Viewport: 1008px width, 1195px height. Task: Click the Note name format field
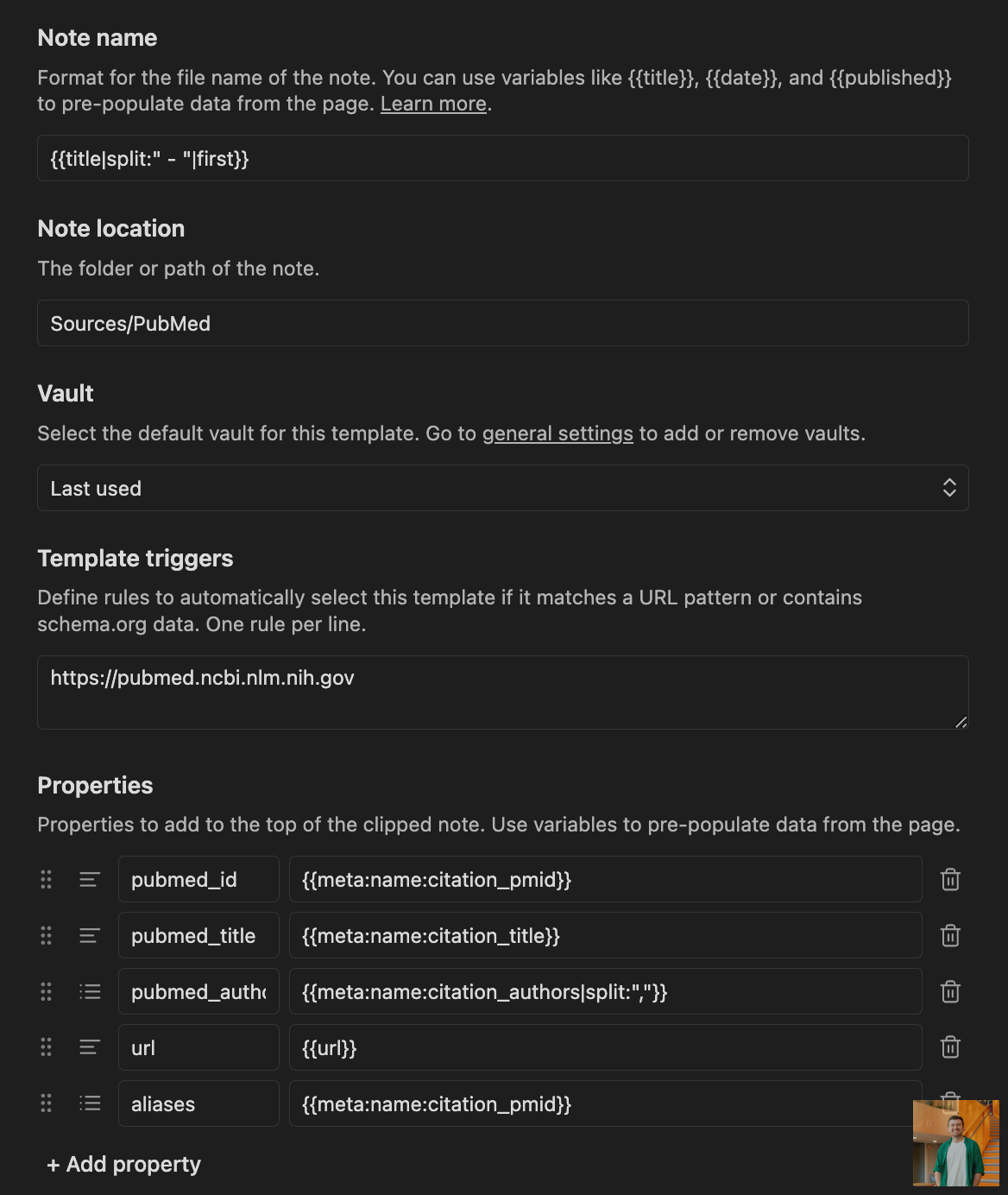(x=502, y=158)
